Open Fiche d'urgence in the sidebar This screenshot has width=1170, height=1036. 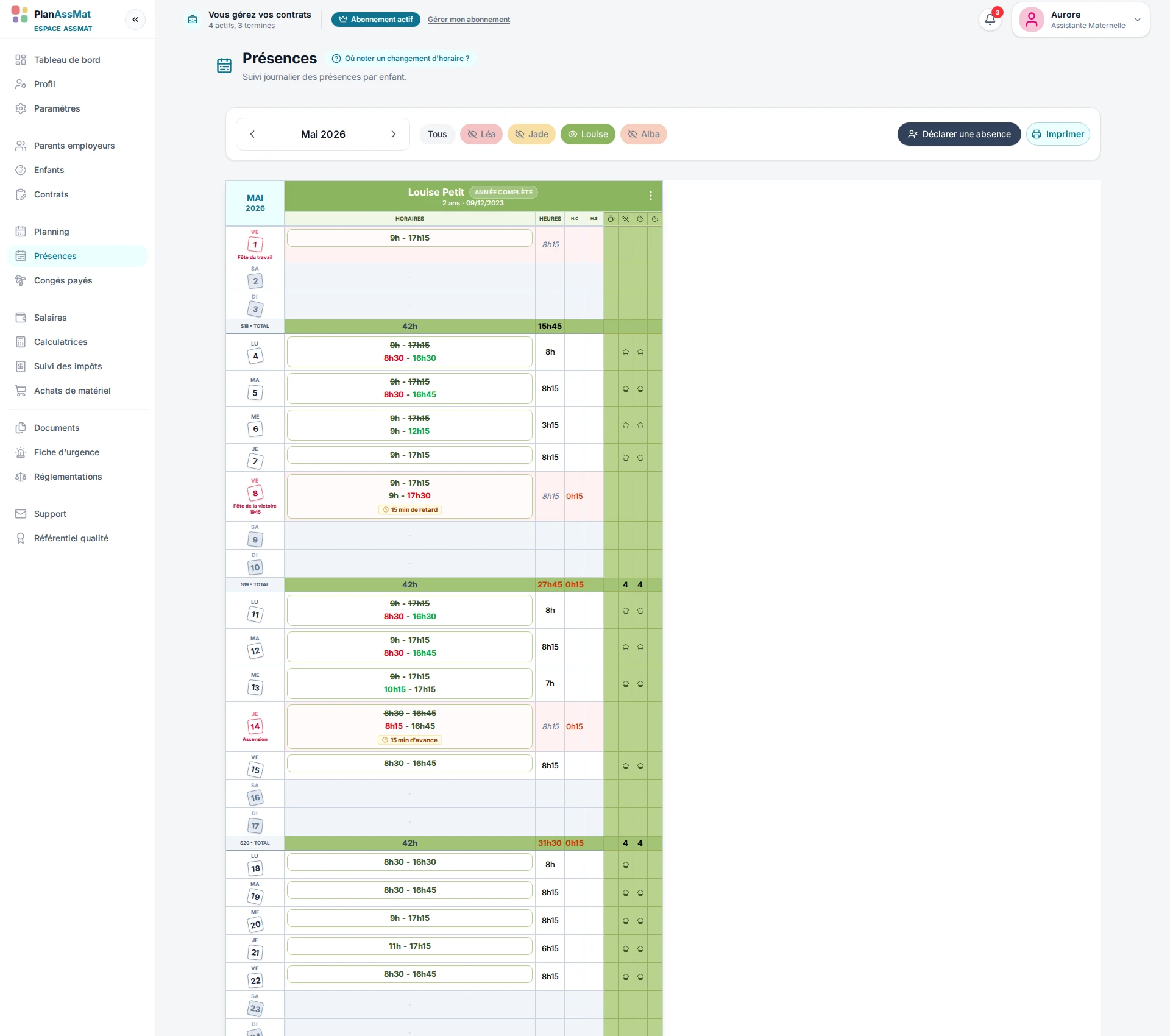coord(77,452)
